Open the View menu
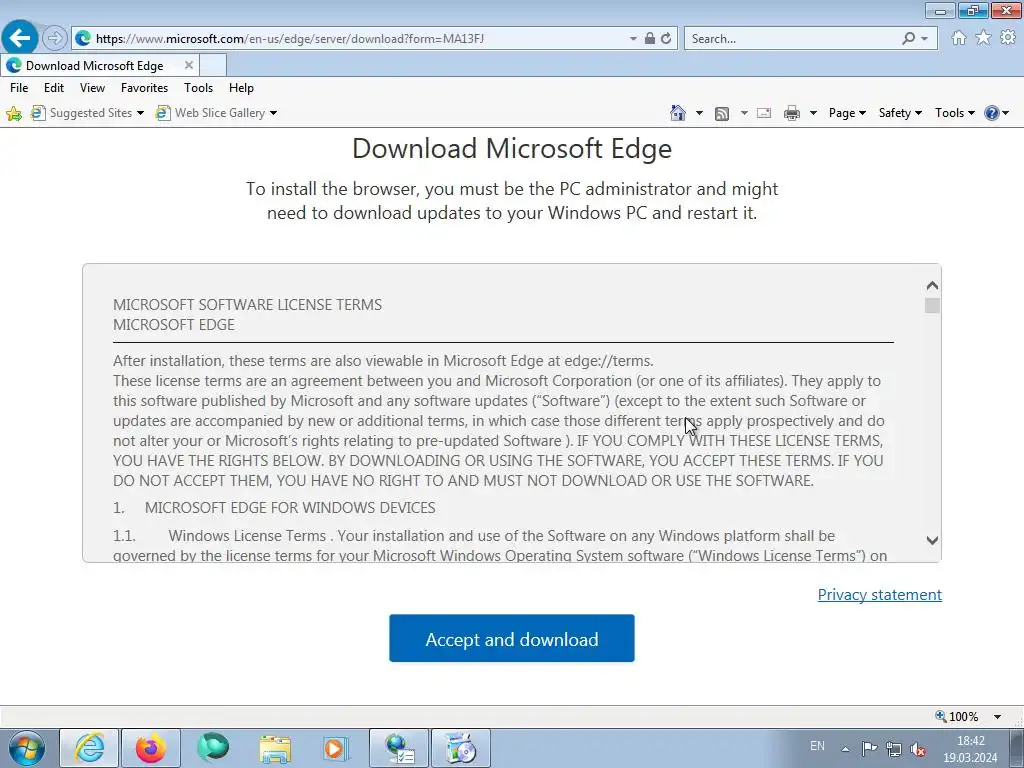The height and width of the screenshot is (768, 1024). 92,88
